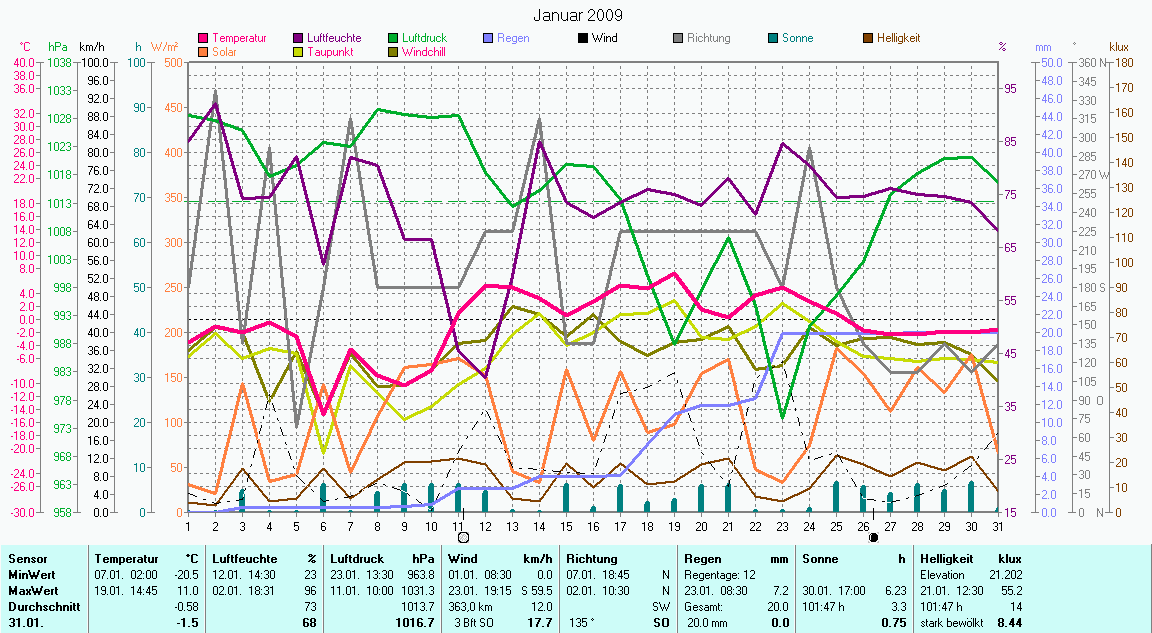Select the MinWert row label
1152x633 pixels.
(x=30, y=575)
